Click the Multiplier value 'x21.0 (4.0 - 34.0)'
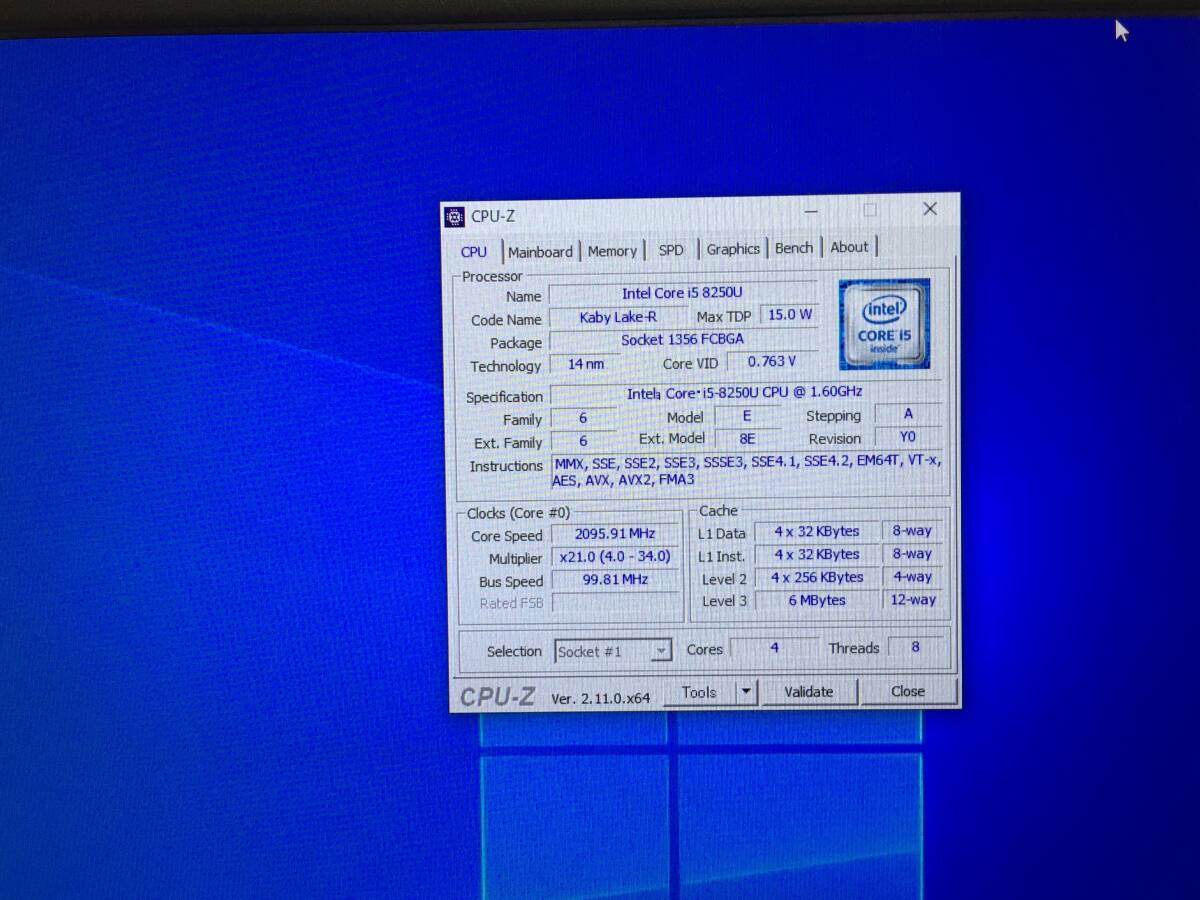The image size is (1200, 900). (615, 557)
